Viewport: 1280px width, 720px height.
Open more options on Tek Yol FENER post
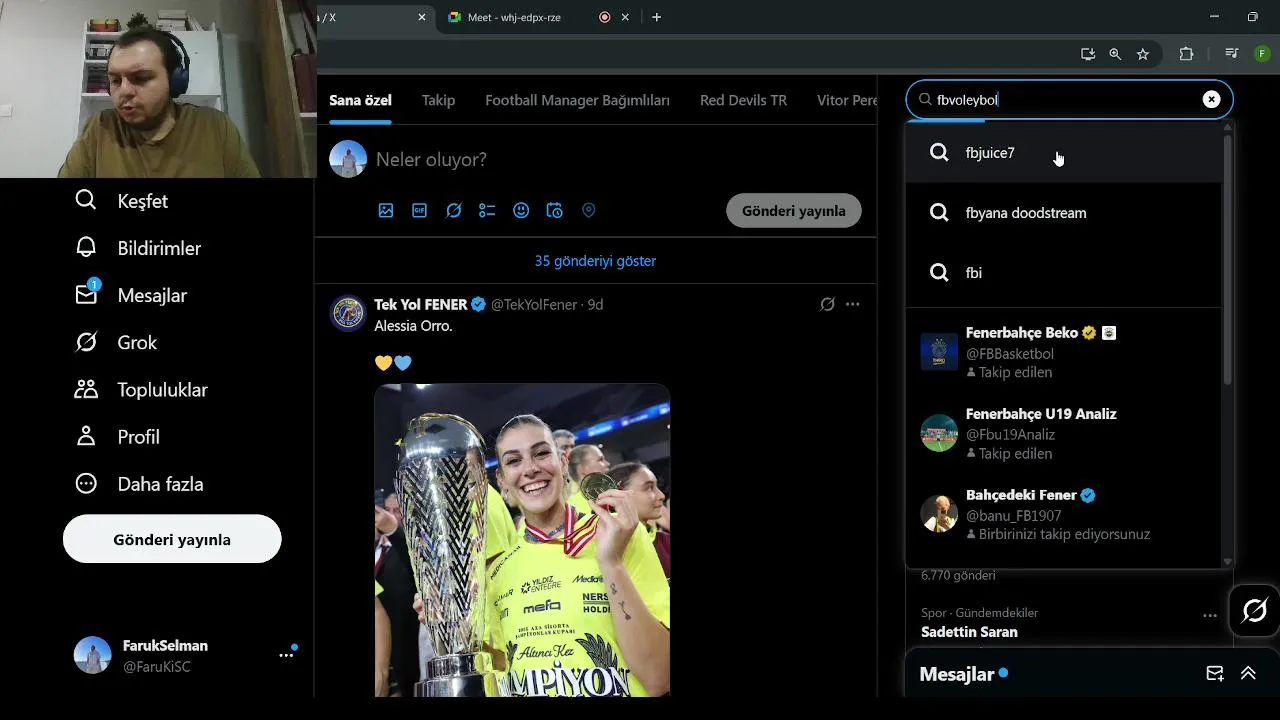pos(852,304)
